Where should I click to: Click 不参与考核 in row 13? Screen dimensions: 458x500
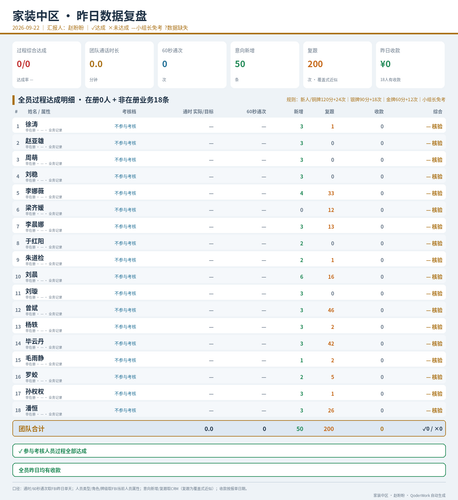pyautogui.click(x=125, y=327)
